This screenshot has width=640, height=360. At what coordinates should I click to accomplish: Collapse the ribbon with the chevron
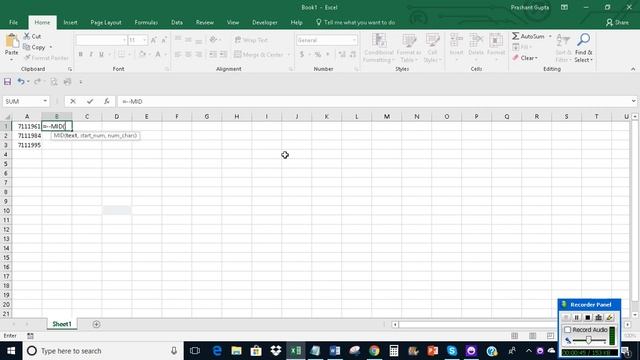[x=633, y=69]
